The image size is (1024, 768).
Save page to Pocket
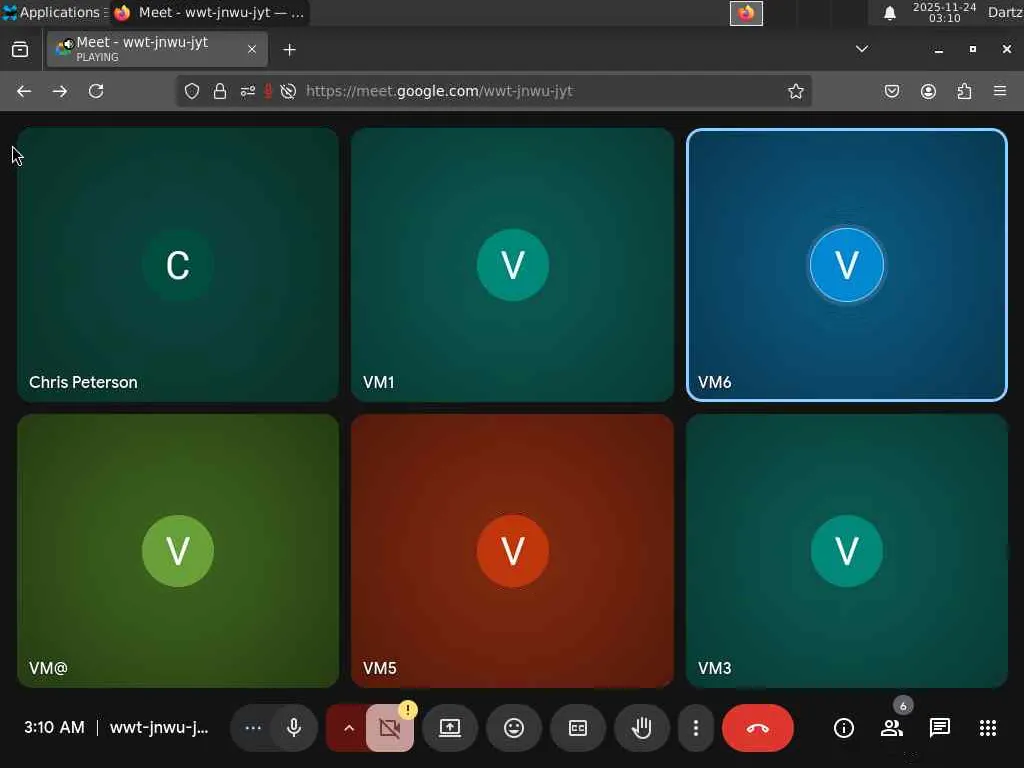coord(892,91)
